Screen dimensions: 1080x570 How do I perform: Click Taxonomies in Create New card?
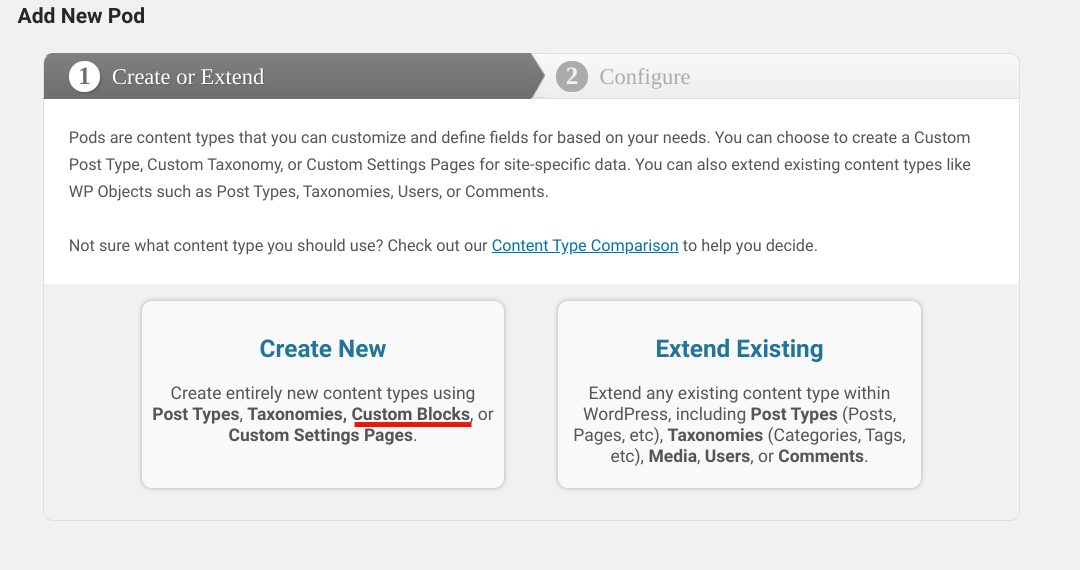click(x=295, y=414)
